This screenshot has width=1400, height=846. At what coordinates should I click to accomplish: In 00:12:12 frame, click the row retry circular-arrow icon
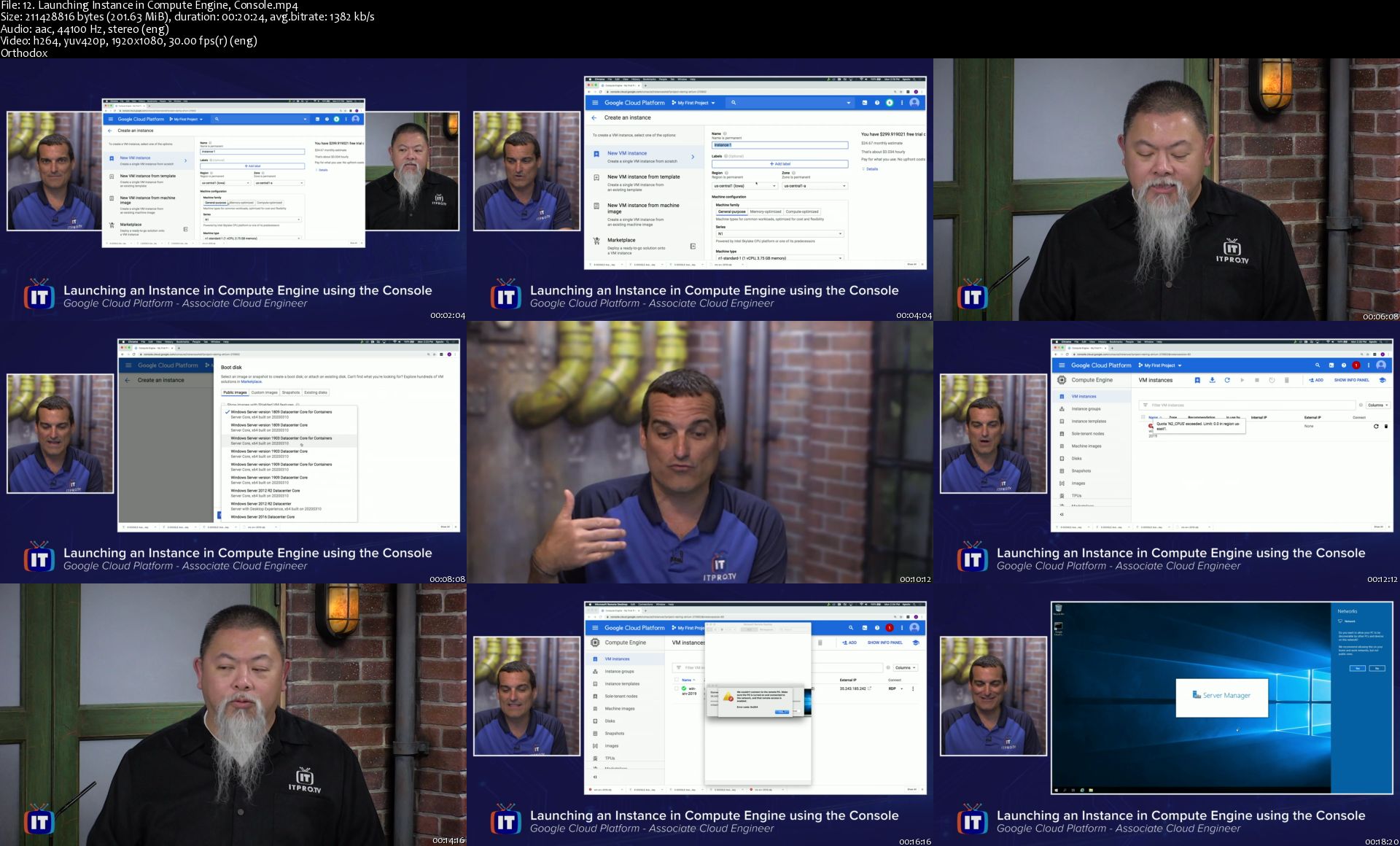click(x=1376, y=426)
